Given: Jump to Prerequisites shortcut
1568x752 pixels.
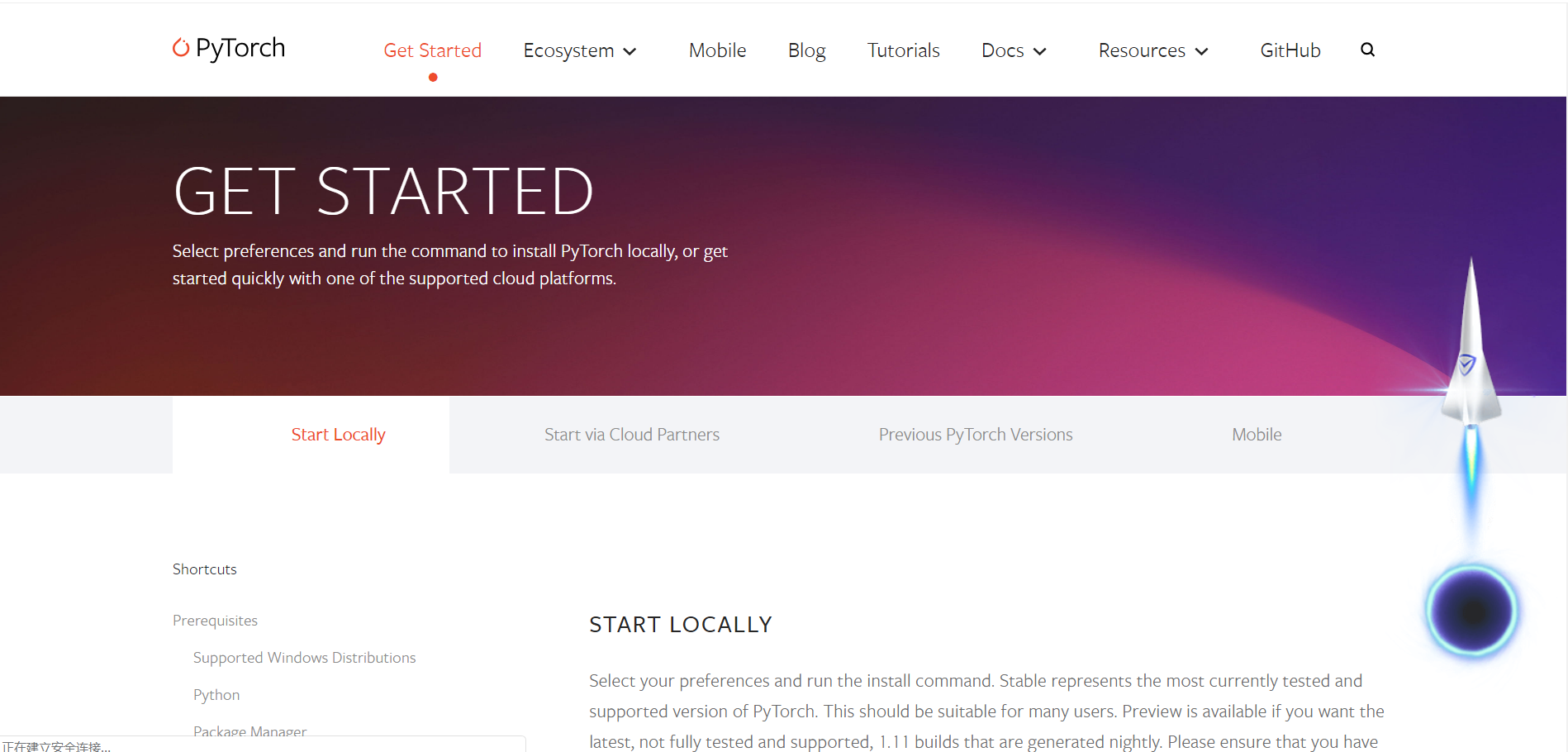Looking at the screenshot, I should click(215, 621).
